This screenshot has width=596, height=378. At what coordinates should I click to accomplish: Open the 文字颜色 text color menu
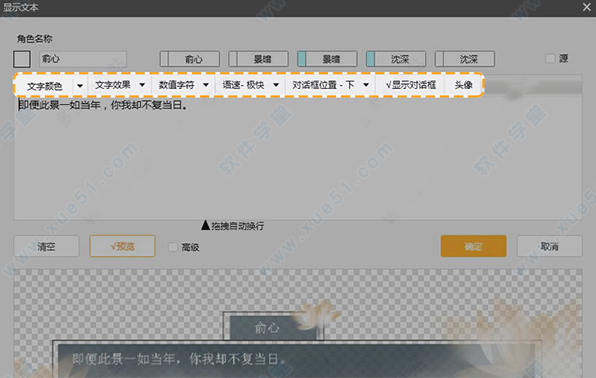(44, 86)
